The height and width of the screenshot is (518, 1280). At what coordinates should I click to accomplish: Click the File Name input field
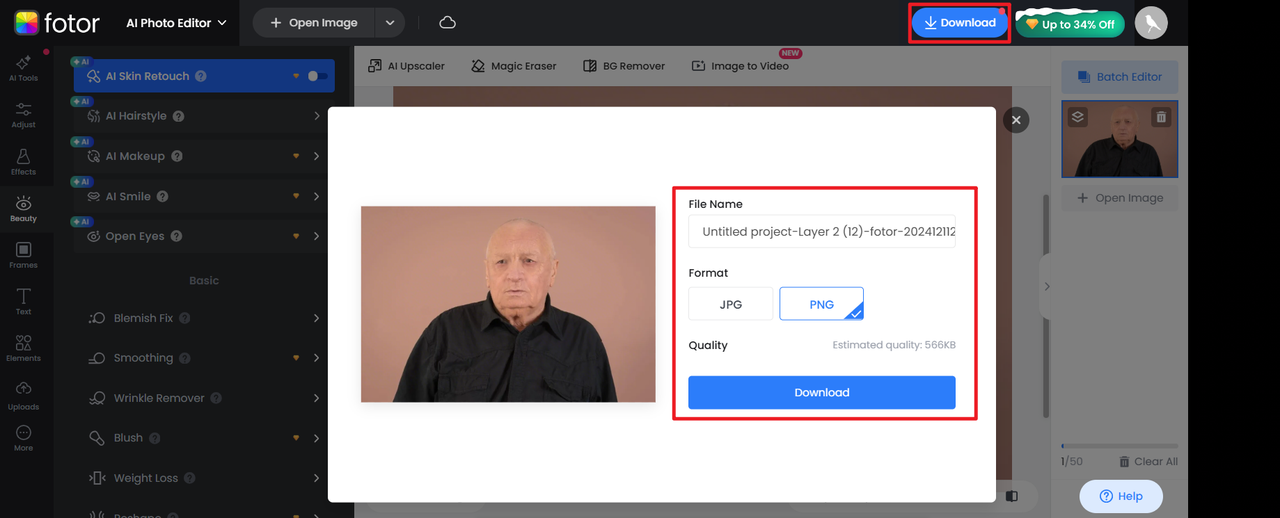tap(822, 231)
